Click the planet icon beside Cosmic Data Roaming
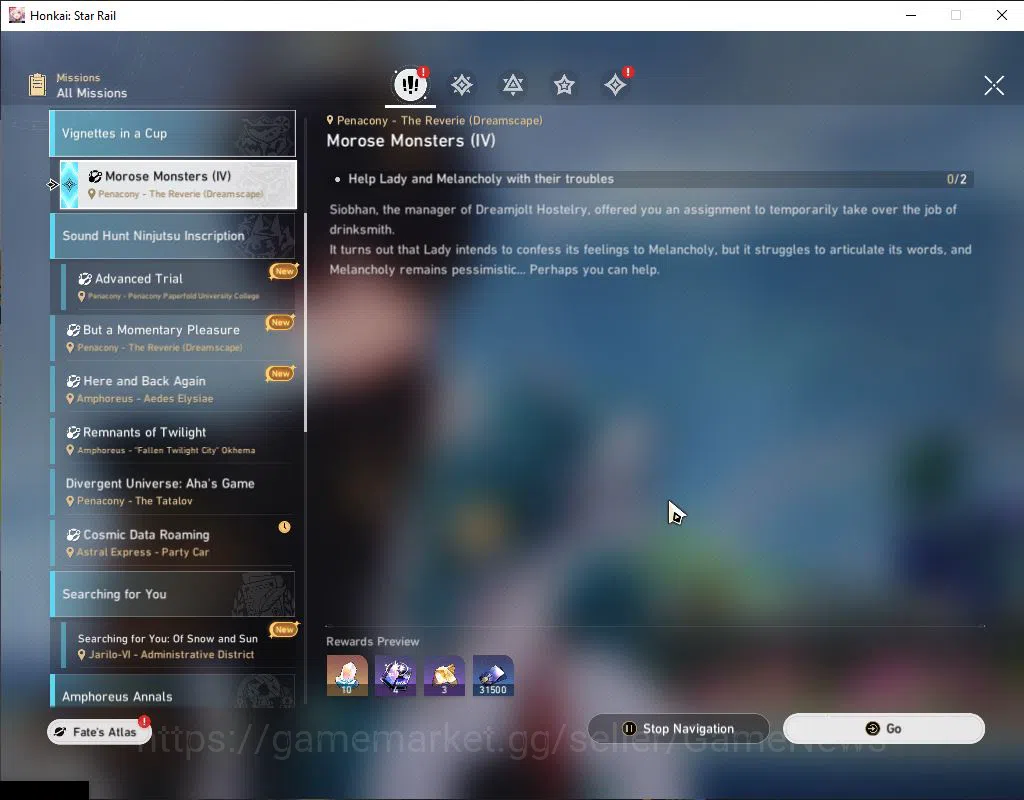Viewport: 1024px width, 800px height. click(x=73, y=535)
